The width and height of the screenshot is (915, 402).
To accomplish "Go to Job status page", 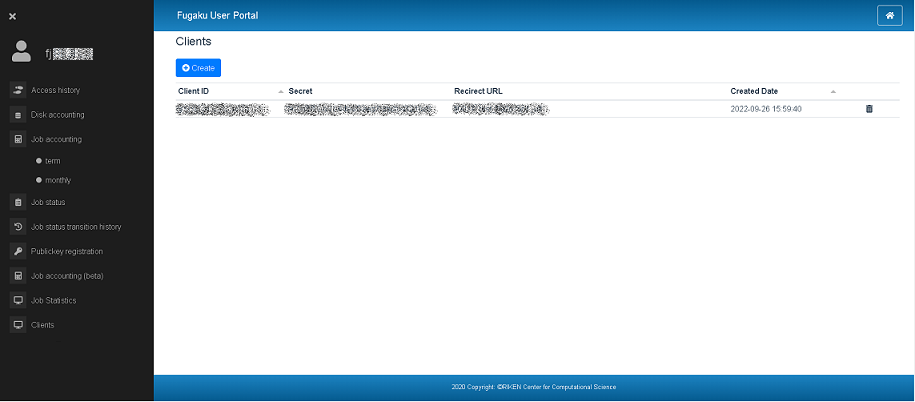I will click(48, 202).
